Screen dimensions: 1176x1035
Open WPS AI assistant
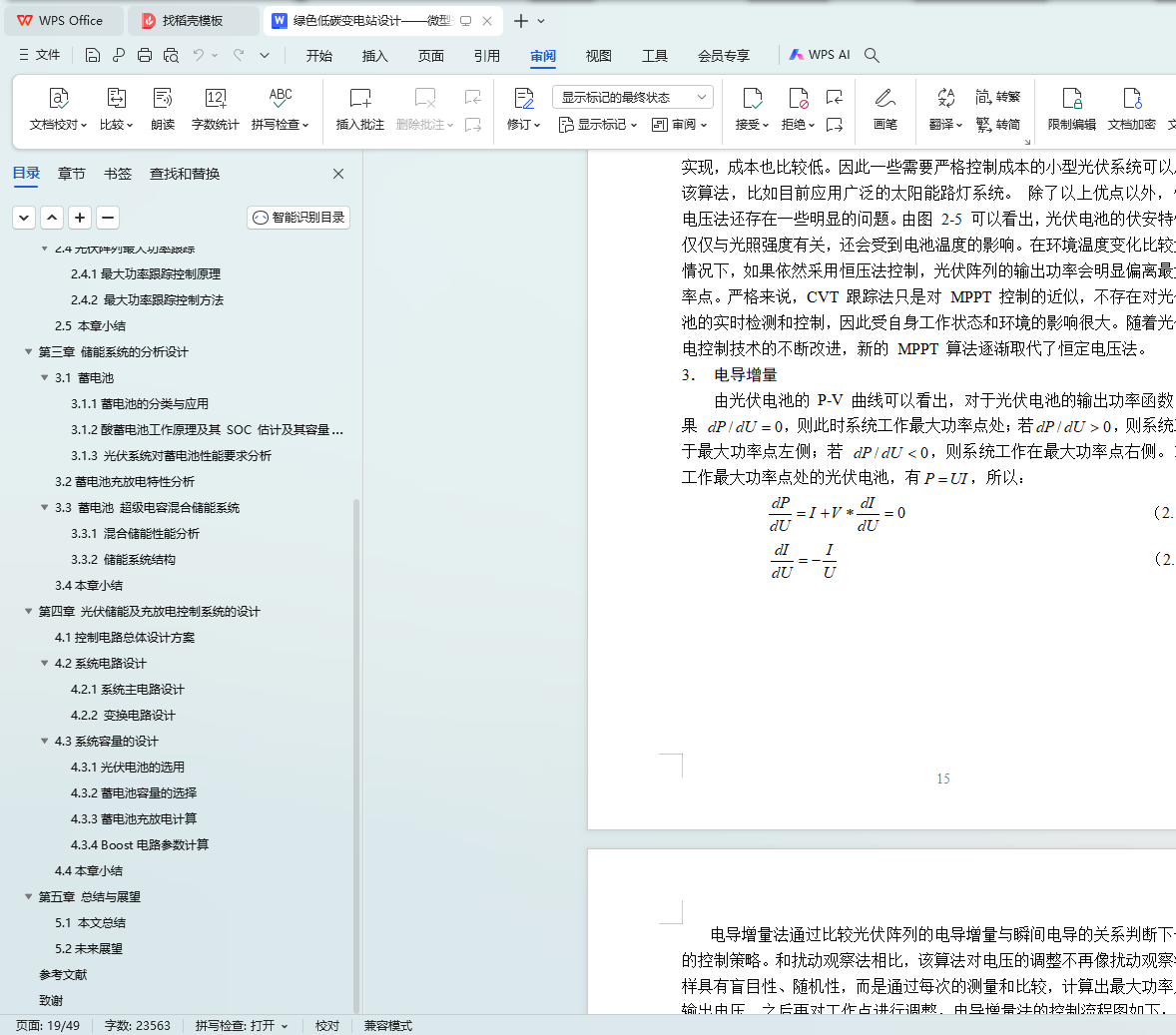tap(819, 55)
